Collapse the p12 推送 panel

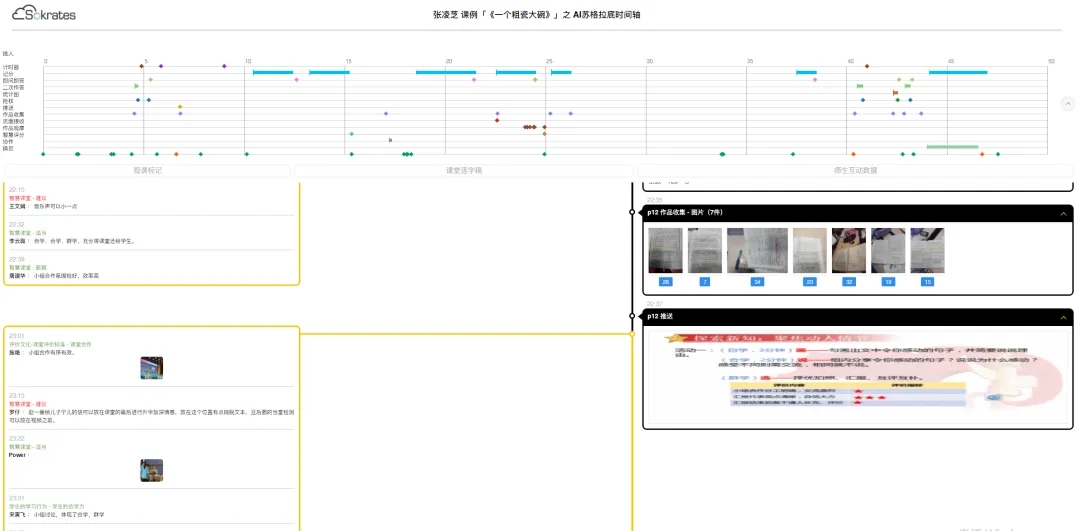(1062, 316)
